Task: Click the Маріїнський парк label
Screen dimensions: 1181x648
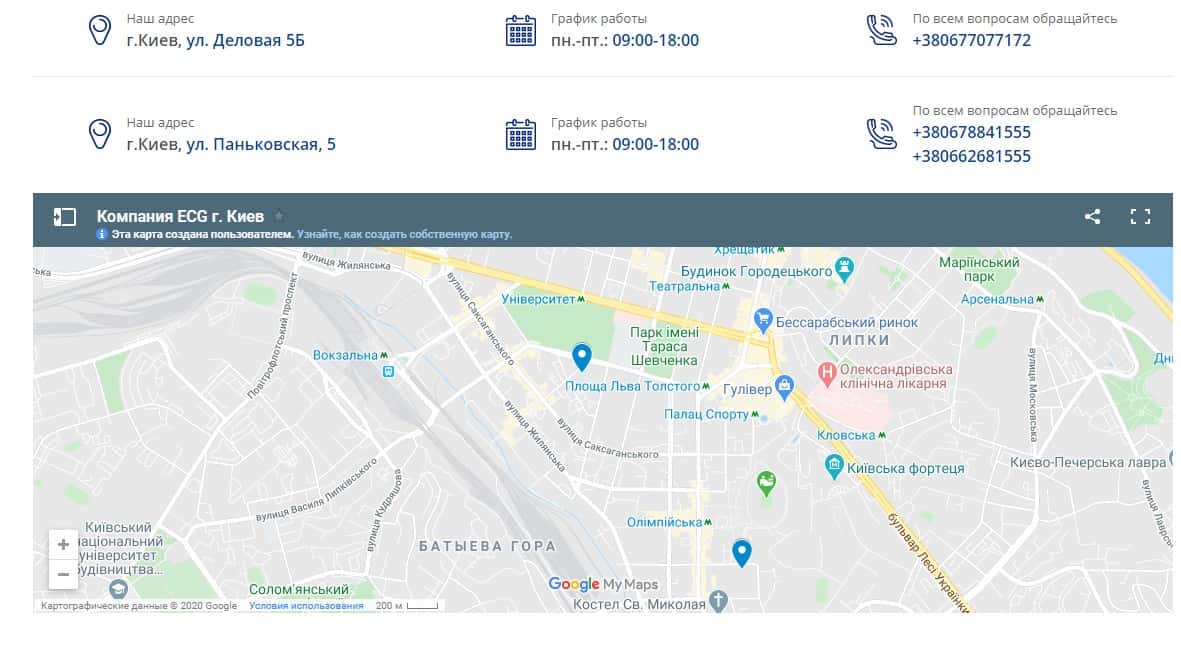Action: pyautogui.click(x=979, y=269)
